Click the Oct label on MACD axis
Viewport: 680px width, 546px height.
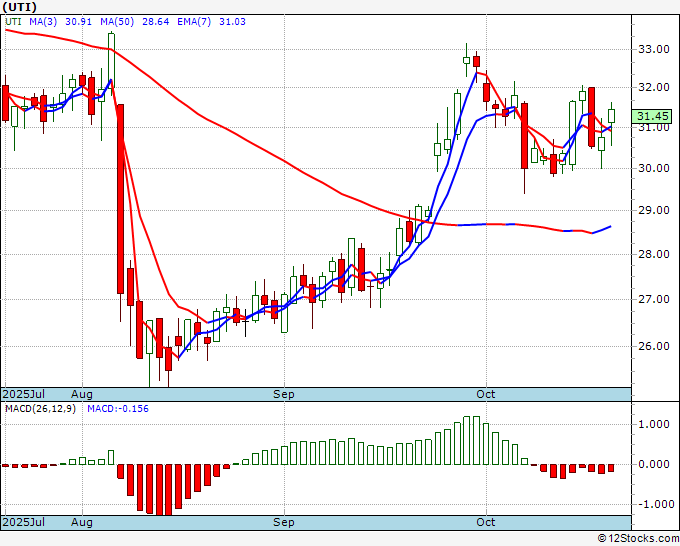point(486,522)
